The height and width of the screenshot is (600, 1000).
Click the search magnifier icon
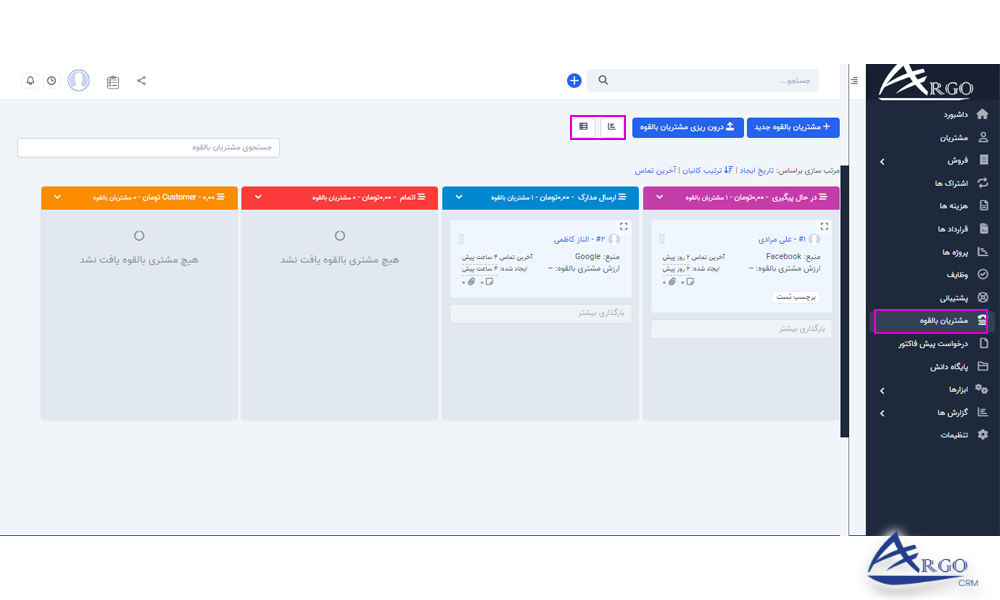[601, 79]
